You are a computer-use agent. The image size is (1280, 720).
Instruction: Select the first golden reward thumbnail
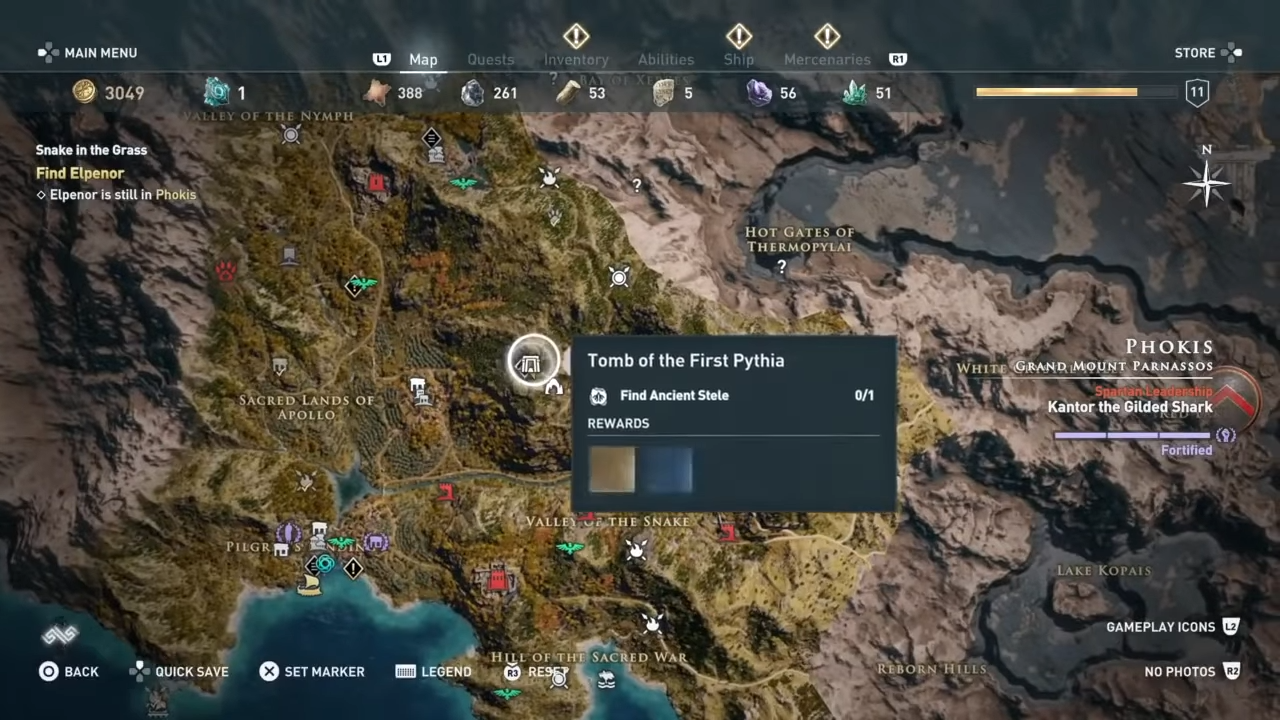[x=612, y=469]
